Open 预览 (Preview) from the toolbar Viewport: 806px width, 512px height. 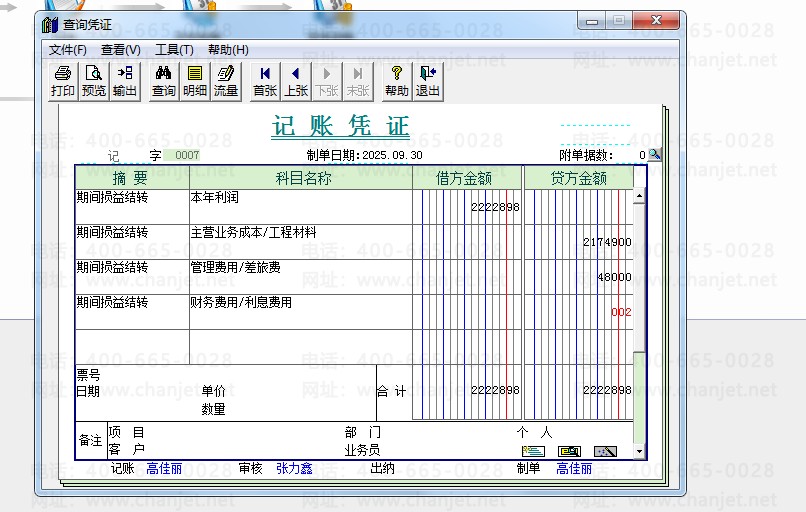point(94,81)
